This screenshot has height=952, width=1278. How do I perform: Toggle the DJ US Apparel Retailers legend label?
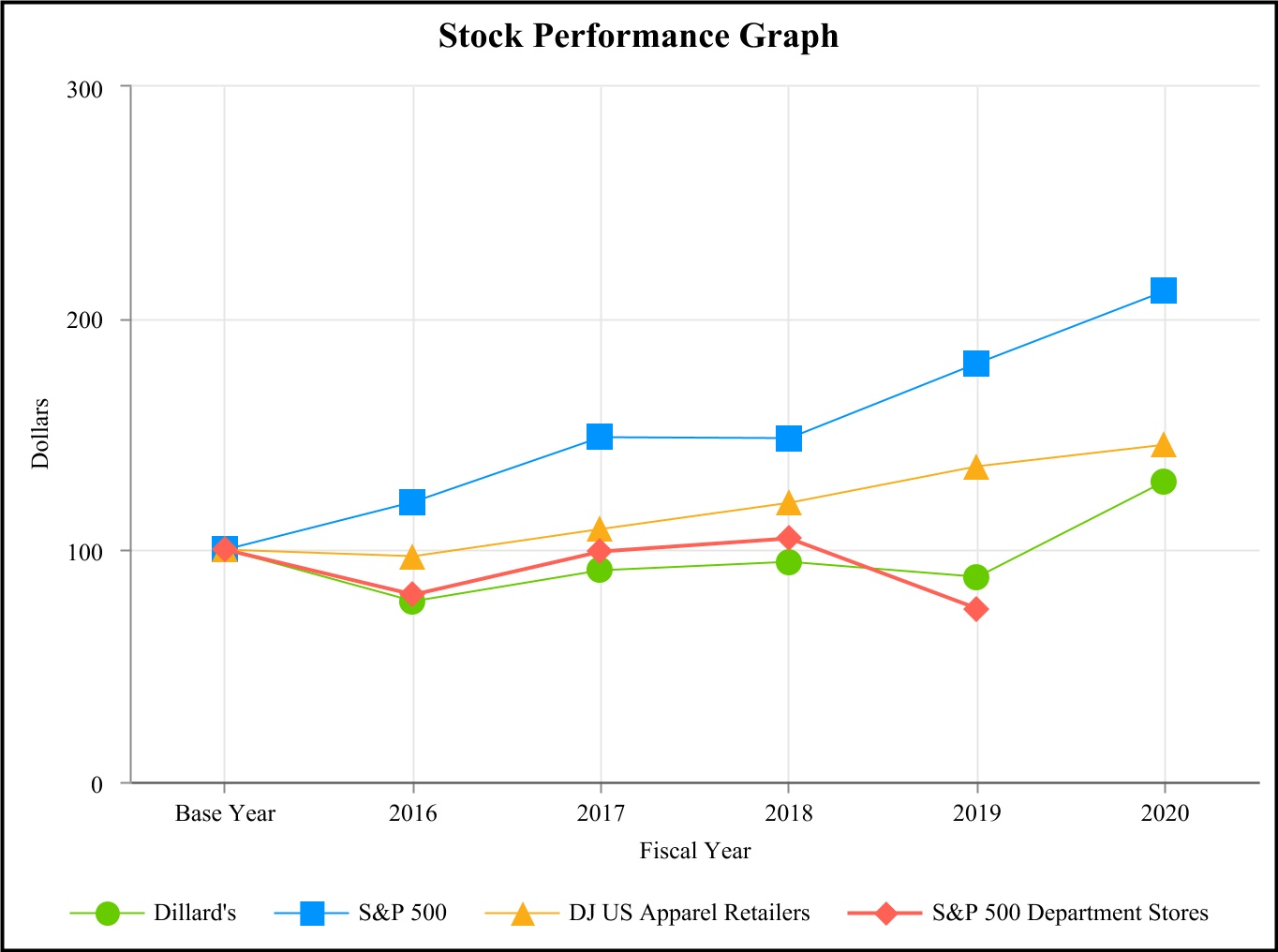point(689,913)
